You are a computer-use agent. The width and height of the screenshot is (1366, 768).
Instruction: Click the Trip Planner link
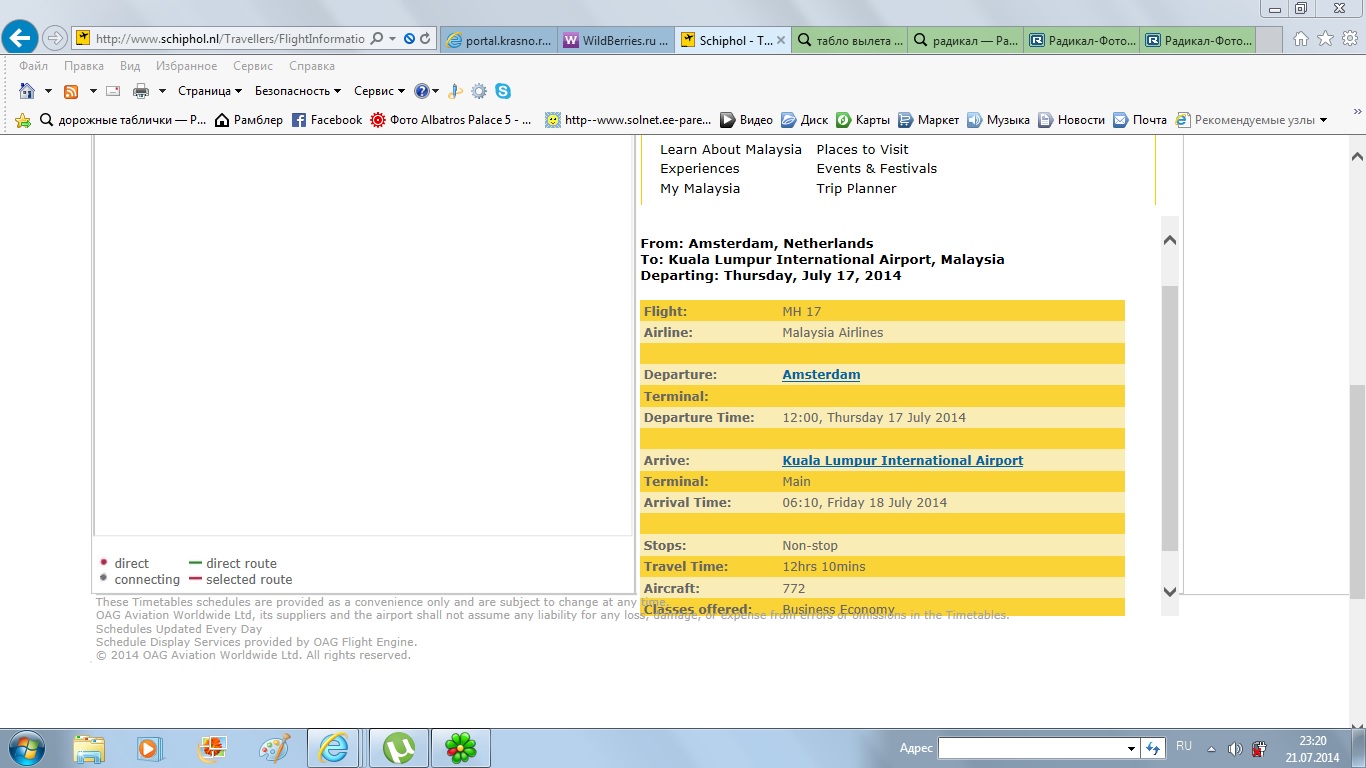click(x=857, y=189)
